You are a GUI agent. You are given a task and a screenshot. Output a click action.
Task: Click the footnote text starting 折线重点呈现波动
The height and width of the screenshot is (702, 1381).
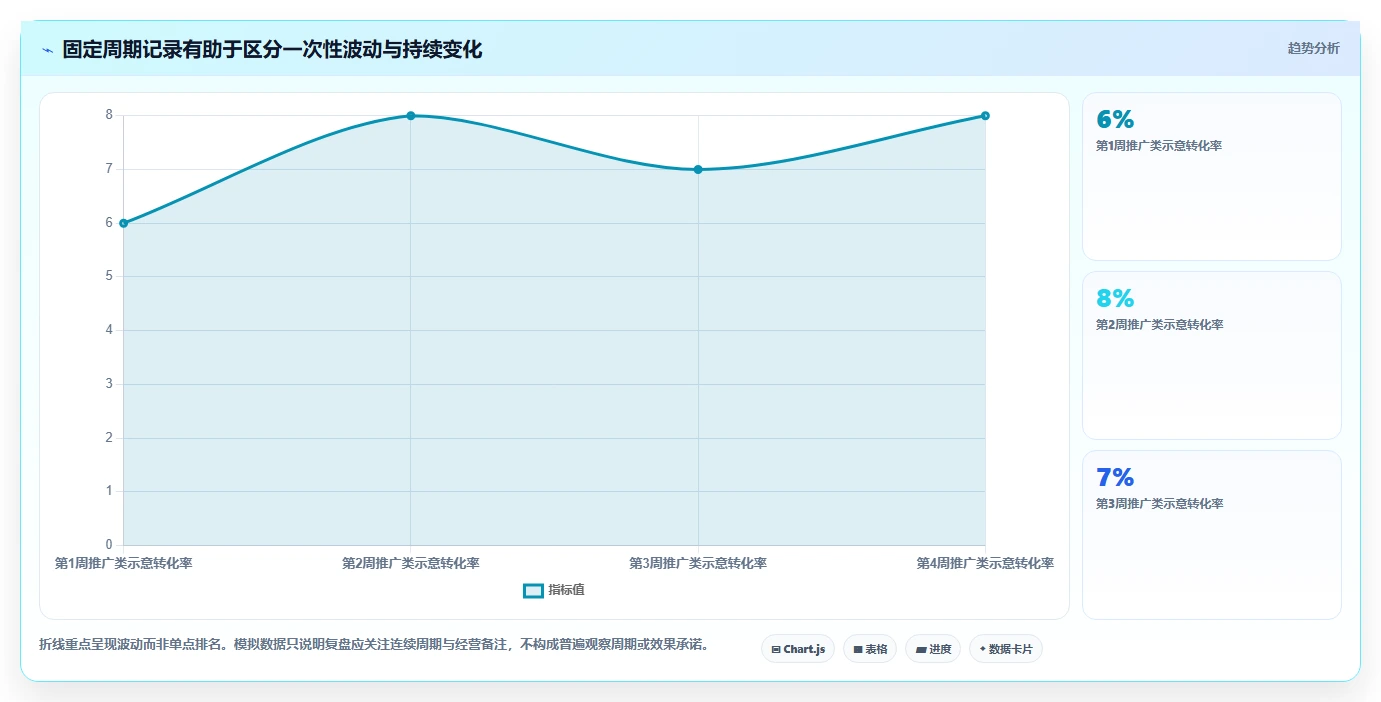(374, 644)
